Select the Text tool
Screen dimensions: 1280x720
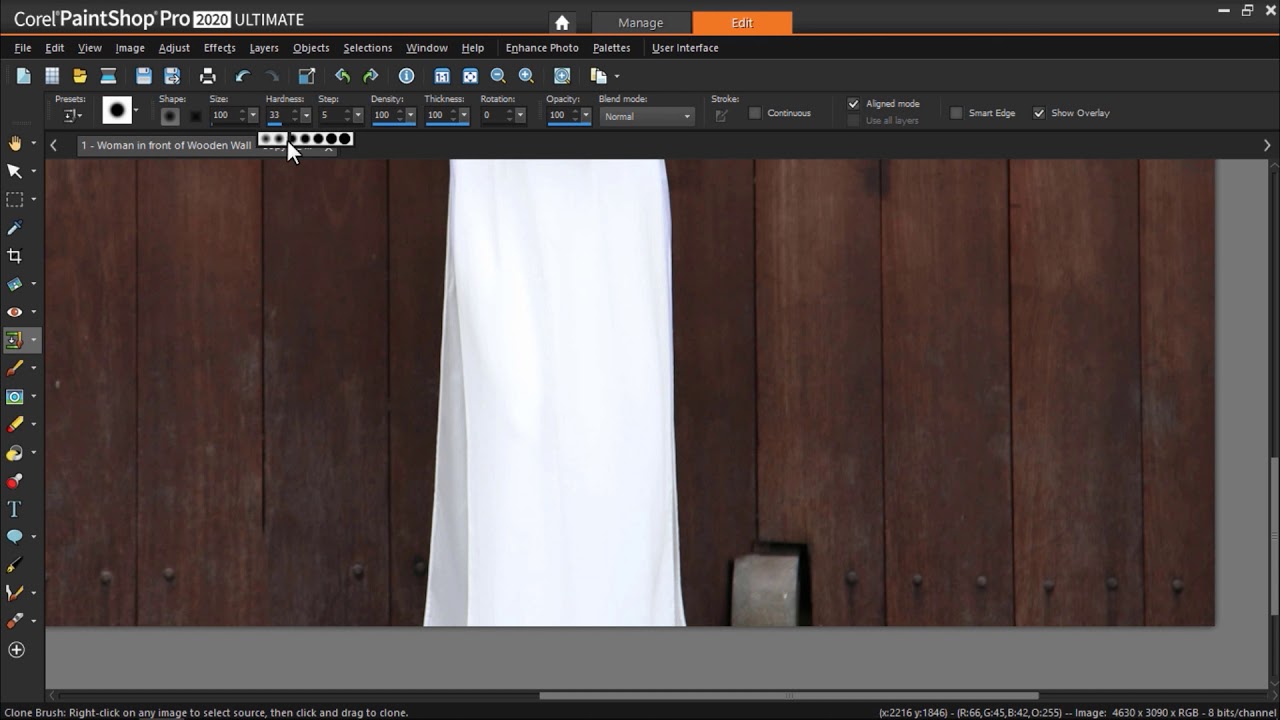pos(14,509)
